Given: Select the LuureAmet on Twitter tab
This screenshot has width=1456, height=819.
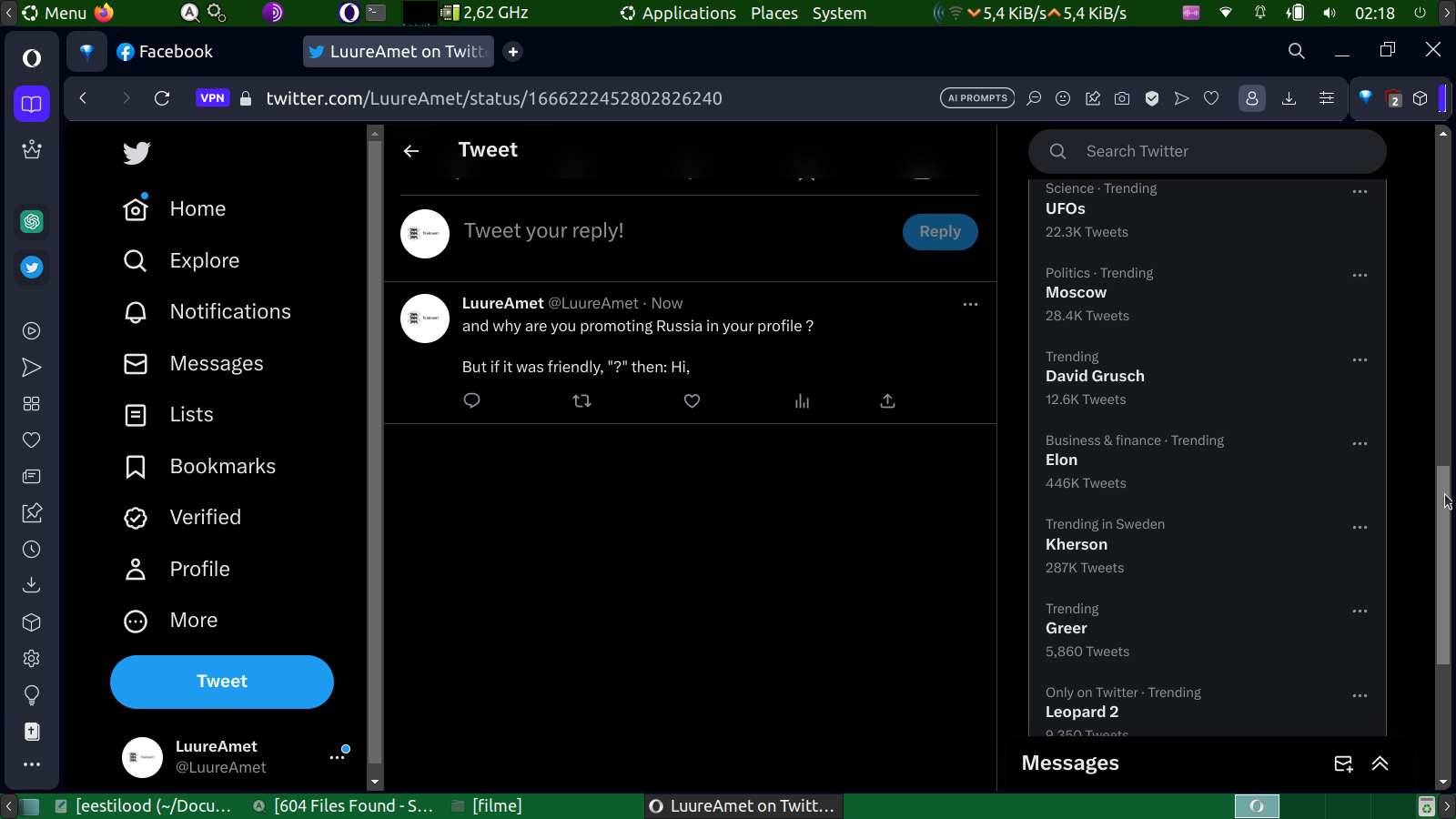Looking at the screenshot, I should point(399,52).
